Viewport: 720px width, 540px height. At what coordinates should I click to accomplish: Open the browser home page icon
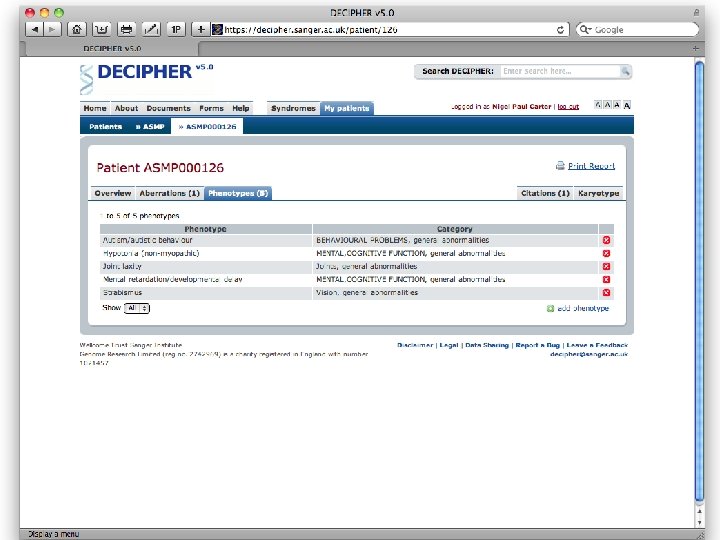pos(76,30)
